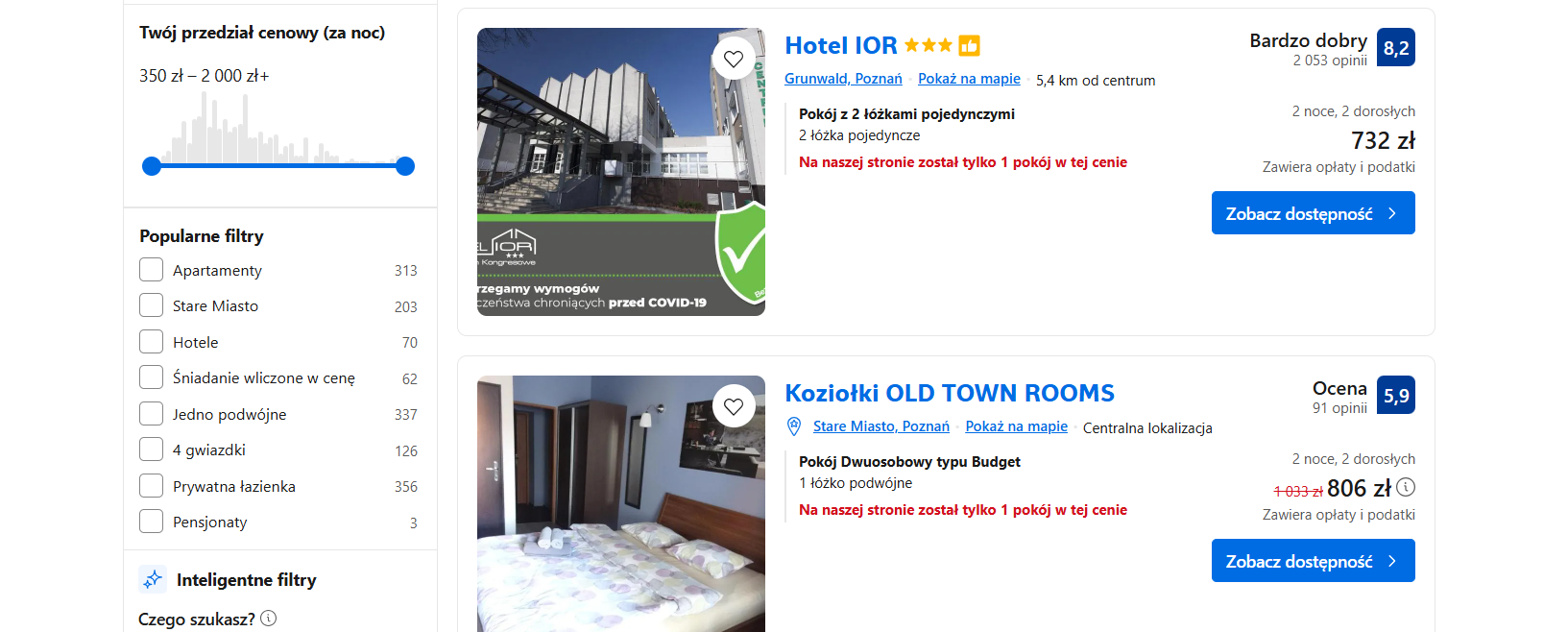1568x632 pixels.
Task: Click the Stare Miasto, Poznań location link
Action: [881, 426]
